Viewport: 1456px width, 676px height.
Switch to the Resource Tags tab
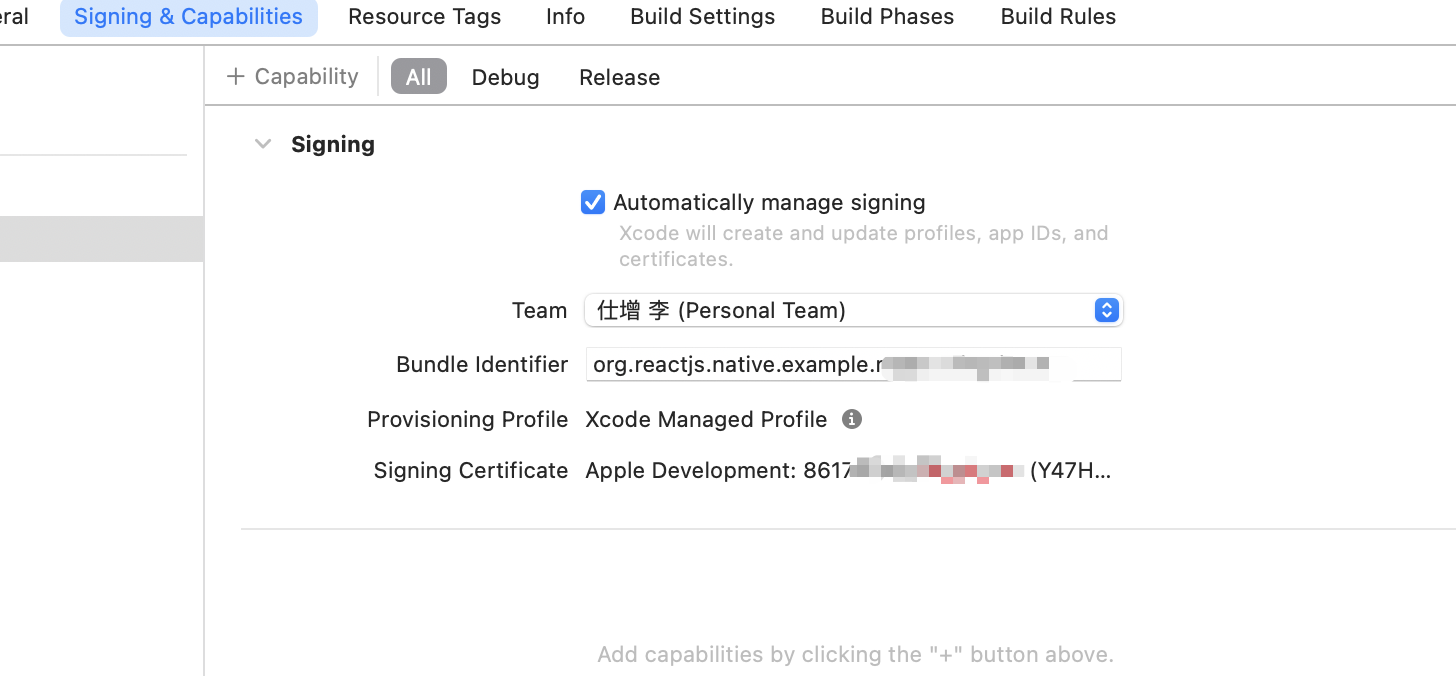(424, 17)
